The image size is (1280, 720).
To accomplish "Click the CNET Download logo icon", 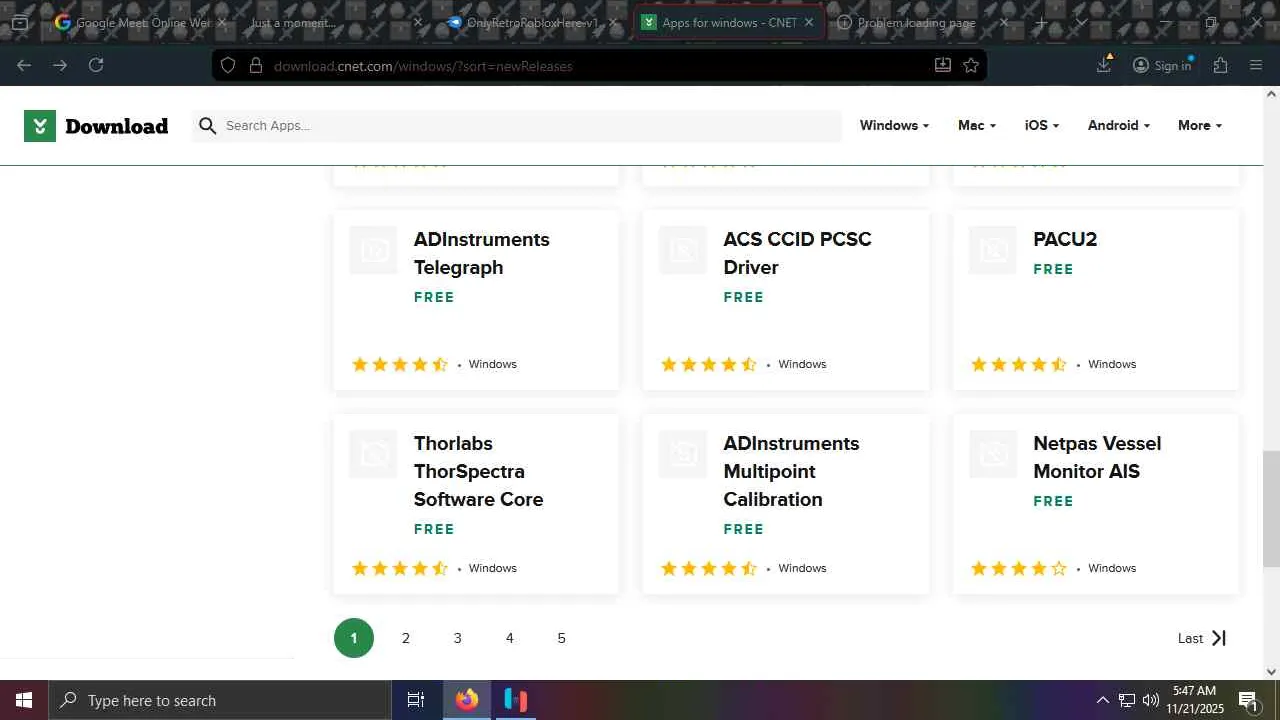I will click(x=40, y=126).
